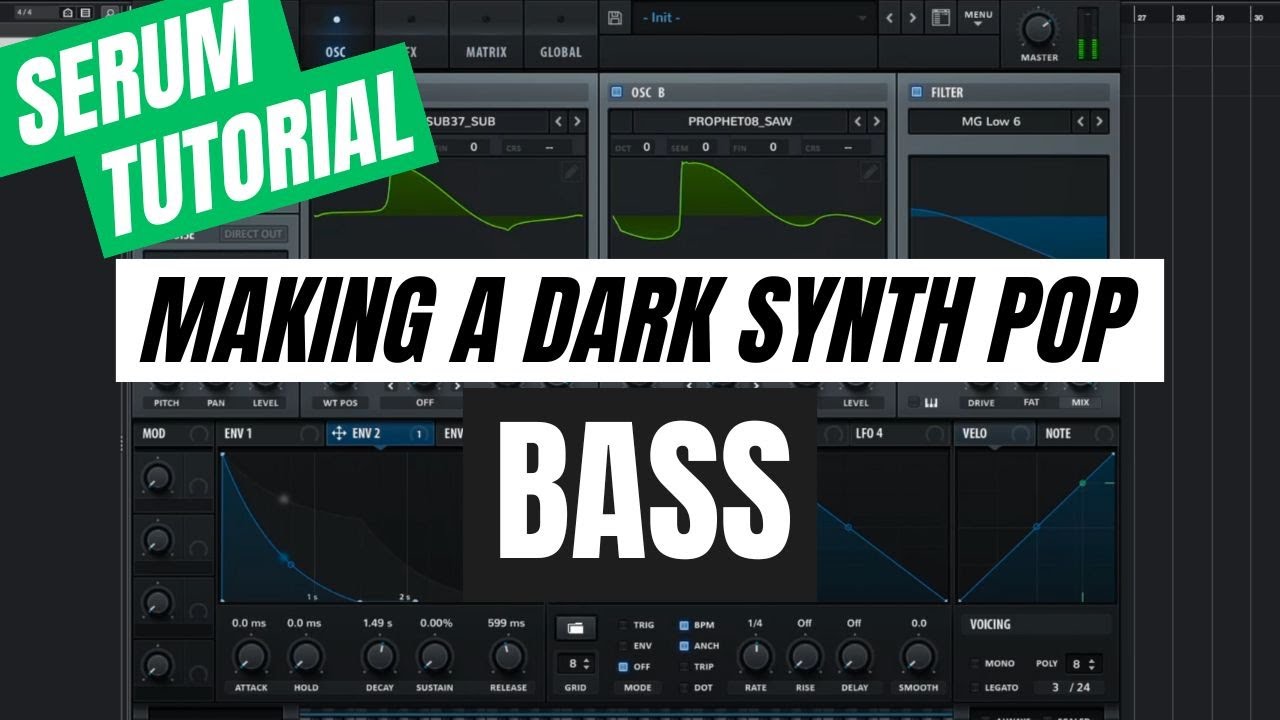Toggle the LFO BPM sync checkbox
This screenshot has width=1280, height=720.
(x=684, y=625)
